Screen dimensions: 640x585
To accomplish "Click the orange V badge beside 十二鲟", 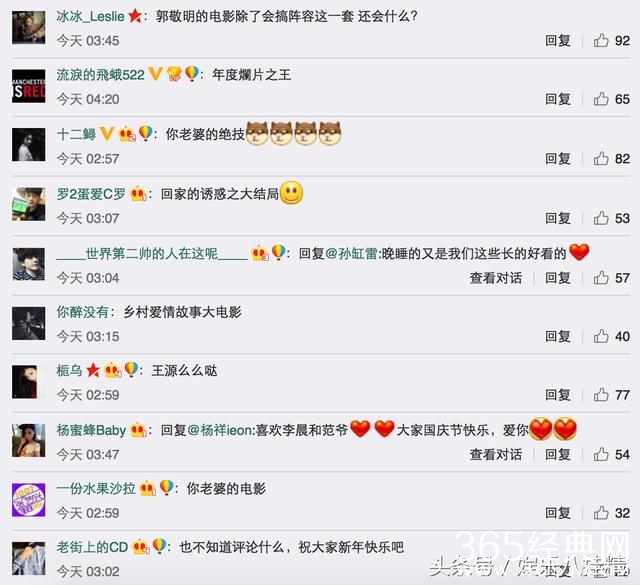I will click(107, 133).
